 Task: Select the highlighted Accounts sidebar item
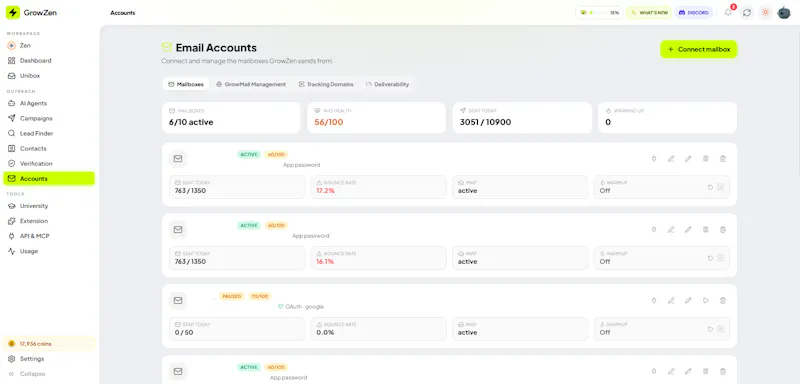pyautogui.click(x=49, y=178)
